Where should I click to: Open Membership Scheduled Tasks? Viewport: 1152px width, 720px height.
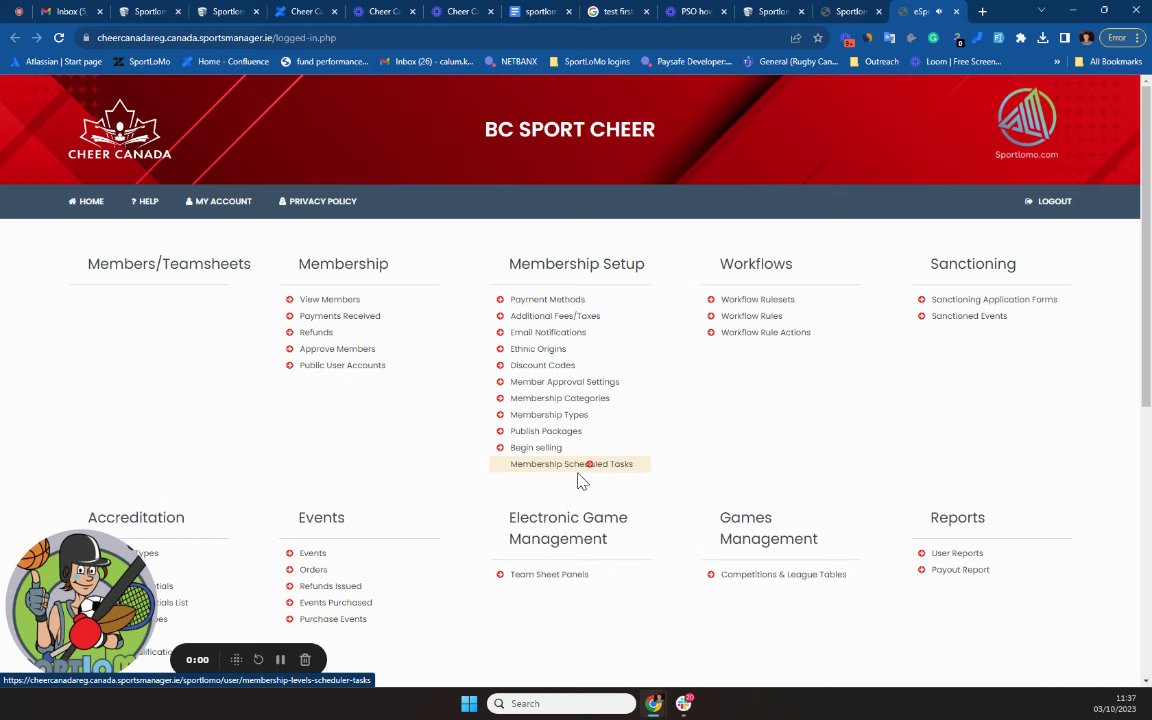(x=571, y=464)
